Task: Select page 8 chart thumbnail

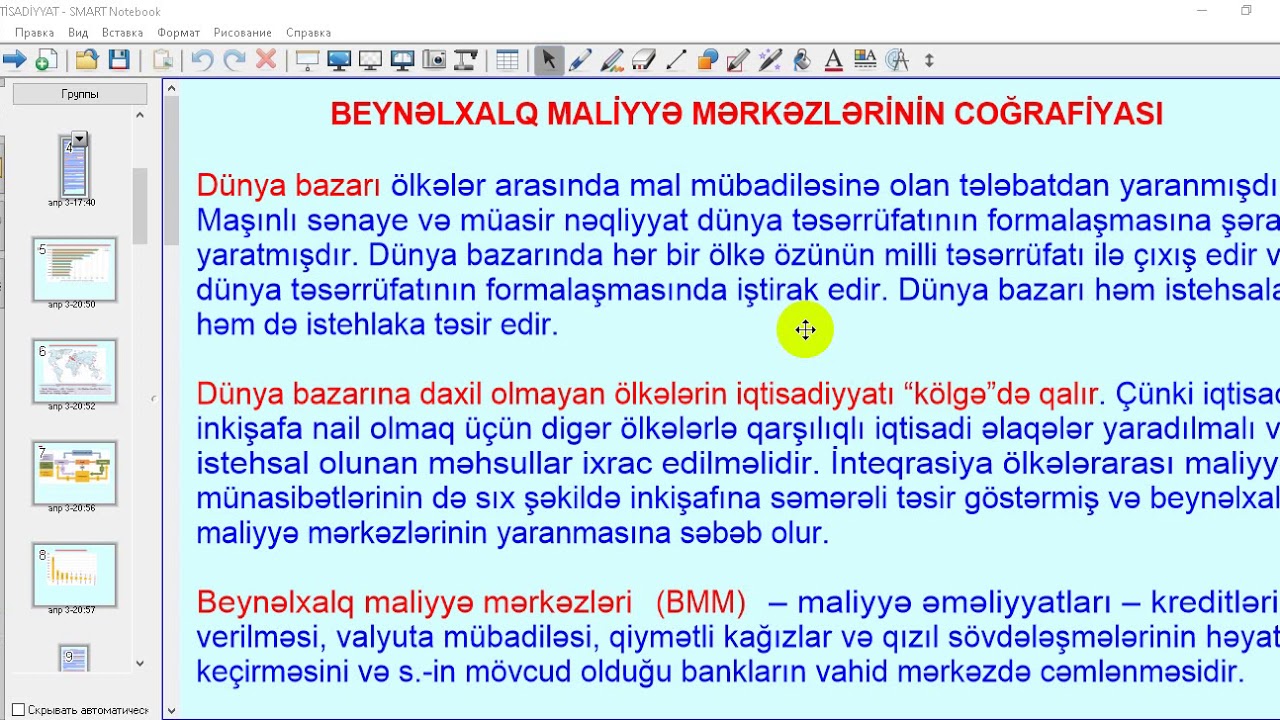Action: [75, 575]
